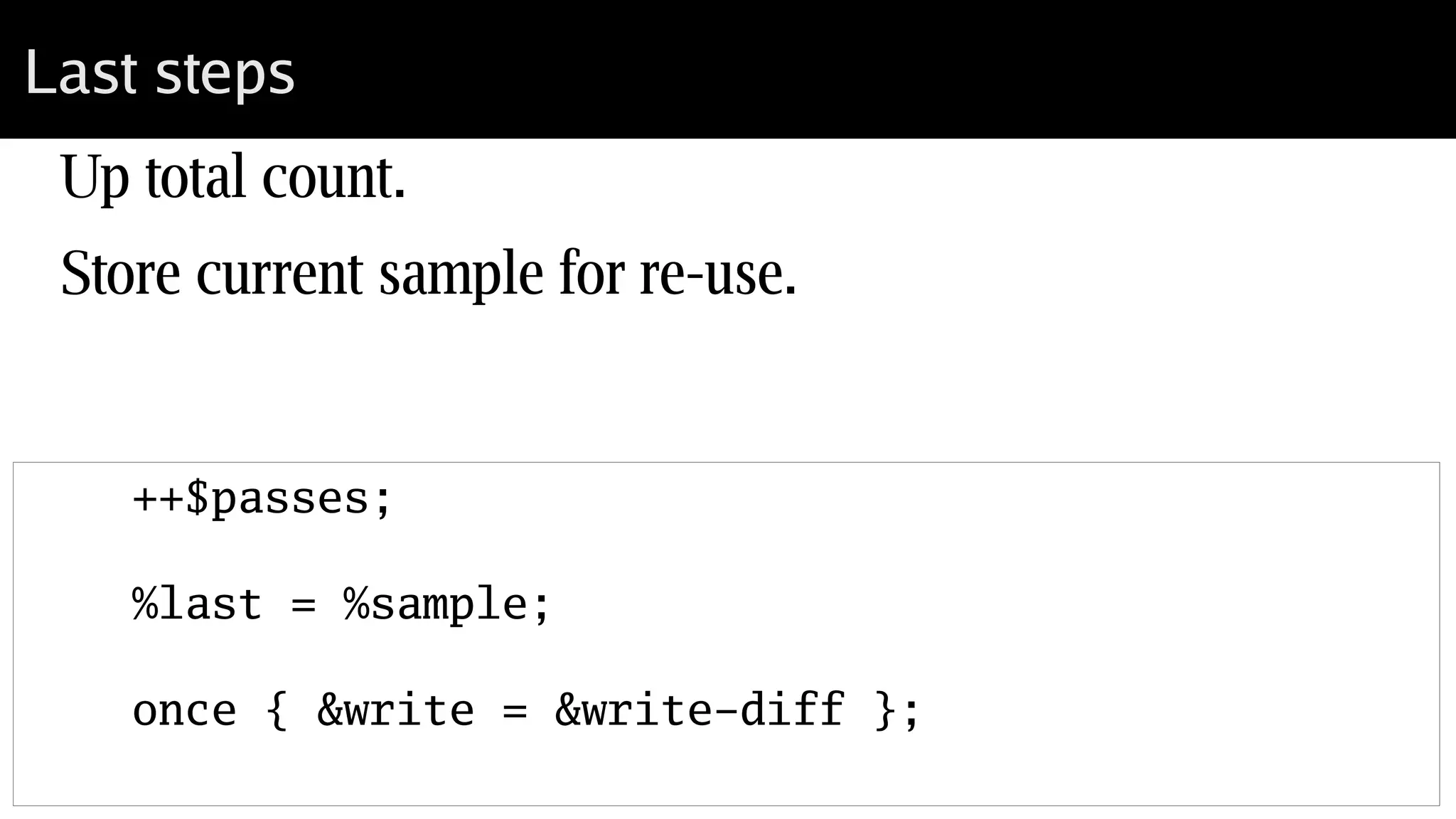Click the word "Store" in the second sentence

click(x=121, y=274)
